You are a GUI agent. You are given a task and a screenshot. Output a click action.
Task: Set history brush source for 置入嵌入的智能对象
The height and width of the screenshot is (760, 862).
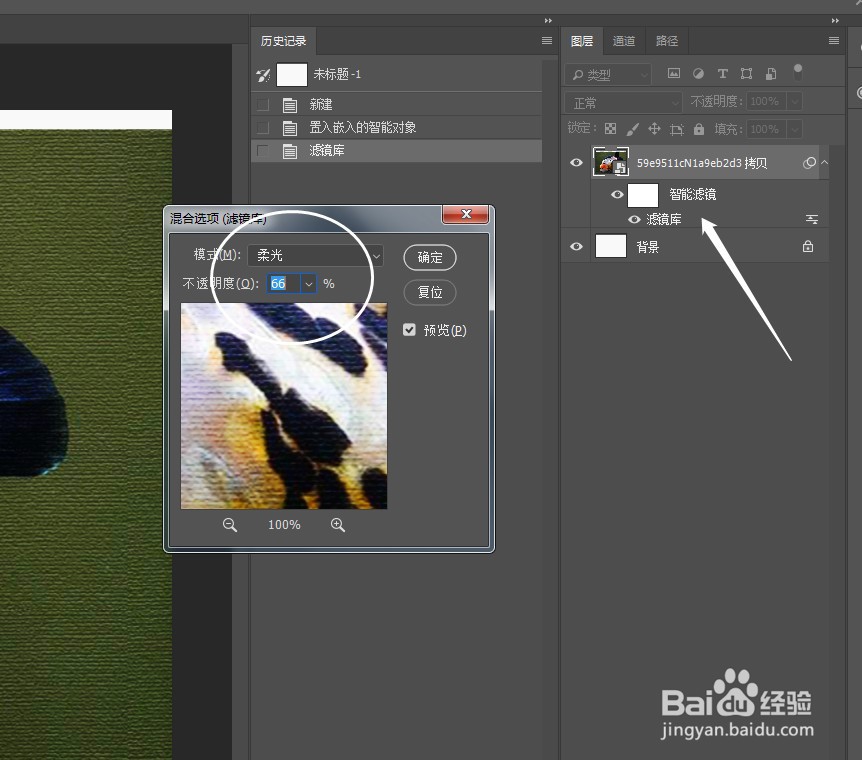(263, 128)
